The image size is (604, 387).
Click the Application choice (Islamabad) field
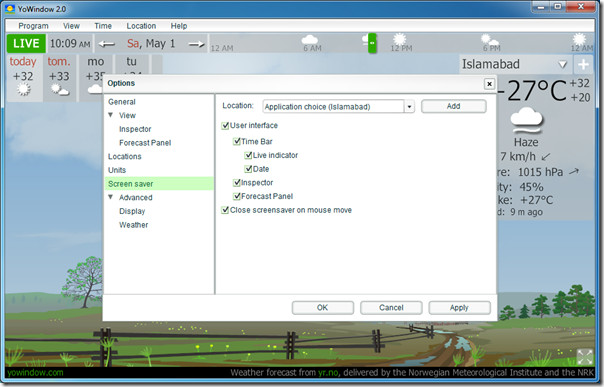pyautogui.click(x=334, y=107)
